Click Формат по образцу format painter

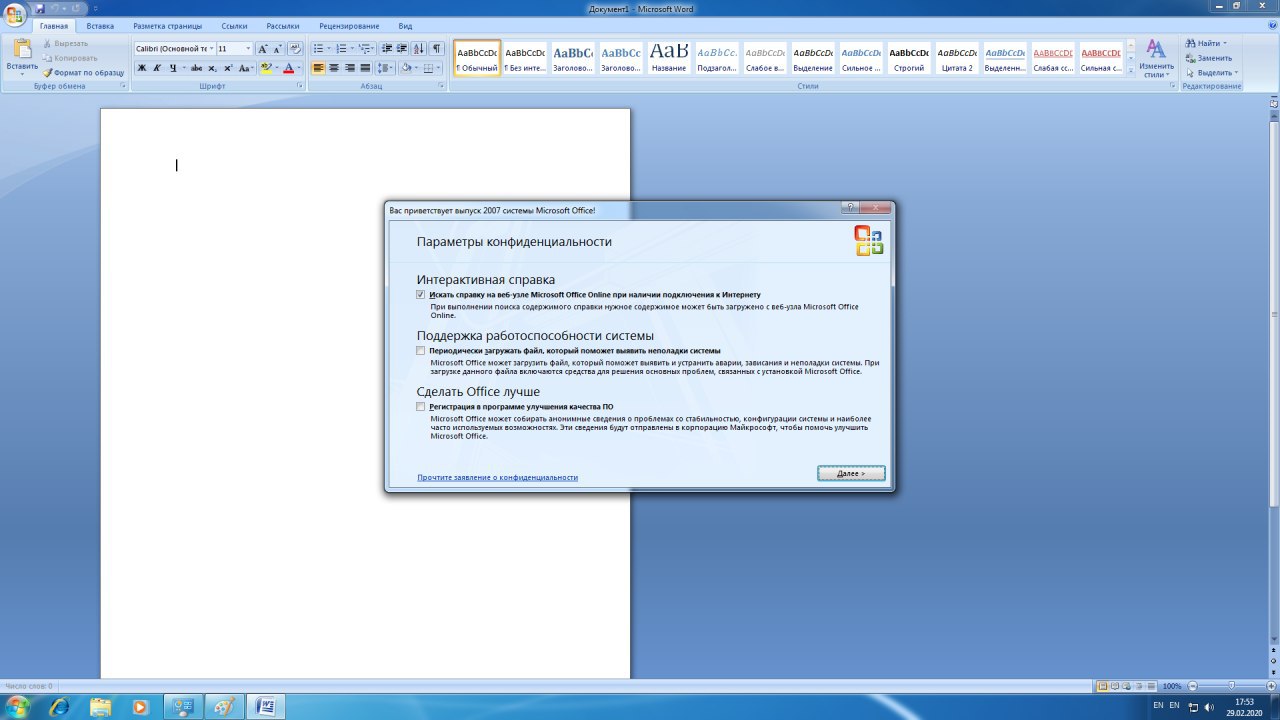point(84,72)
